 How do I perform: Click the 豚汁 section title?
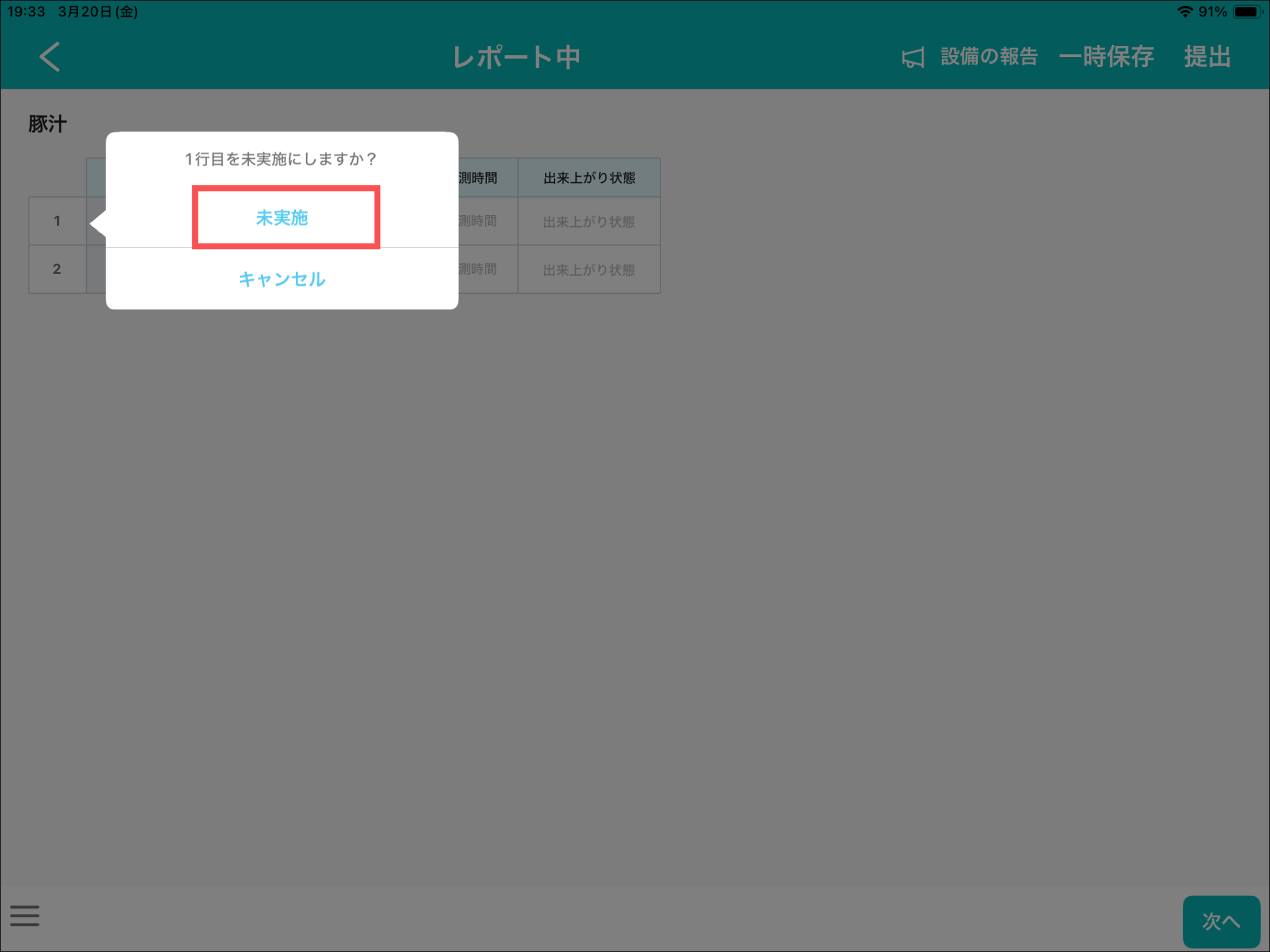tap(47, 124)
